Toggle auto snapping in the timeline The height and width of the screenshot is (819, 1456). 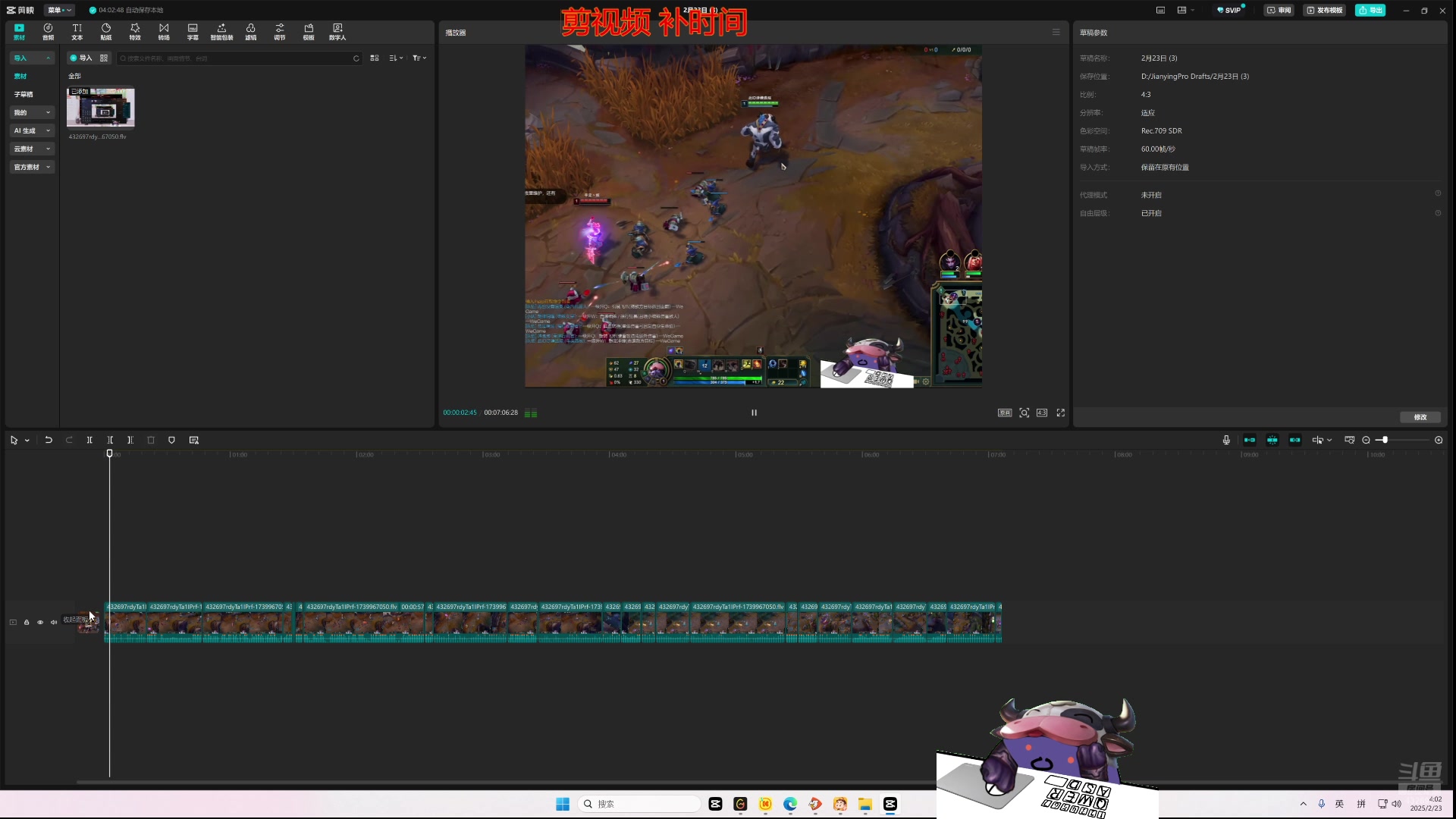point(1272,440)
